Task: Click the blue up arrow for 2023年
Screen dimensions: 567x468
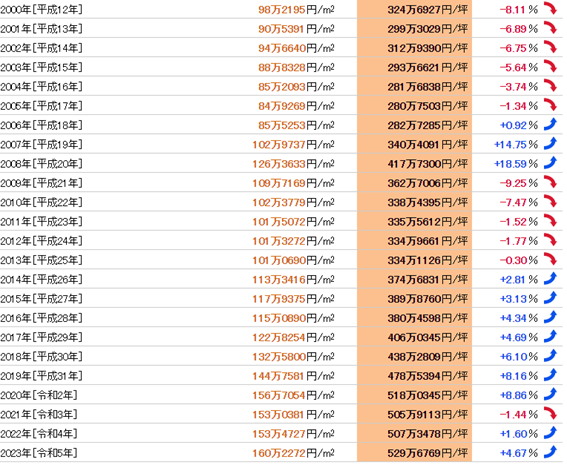Action: coord(550,452)
